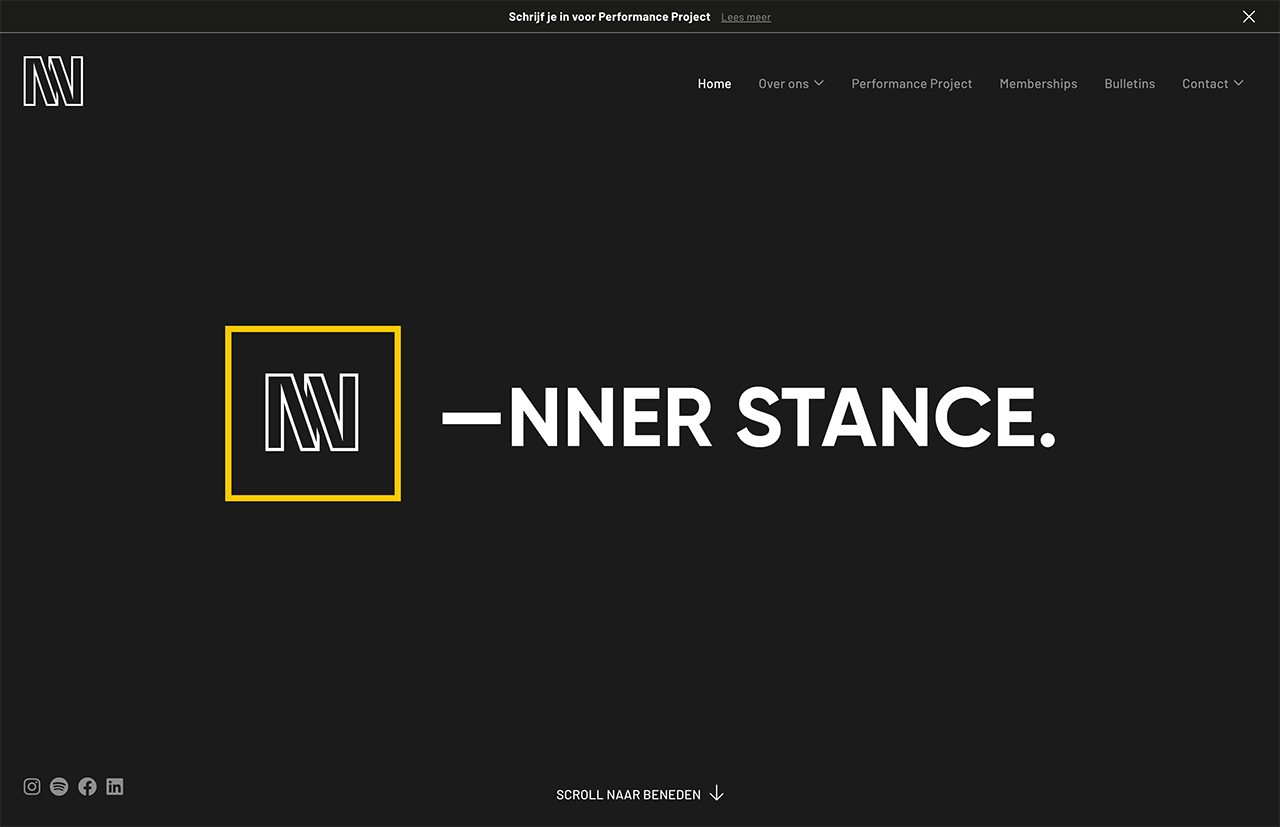
Task: Expand the Over ons chevron
Action: [819, 83]
